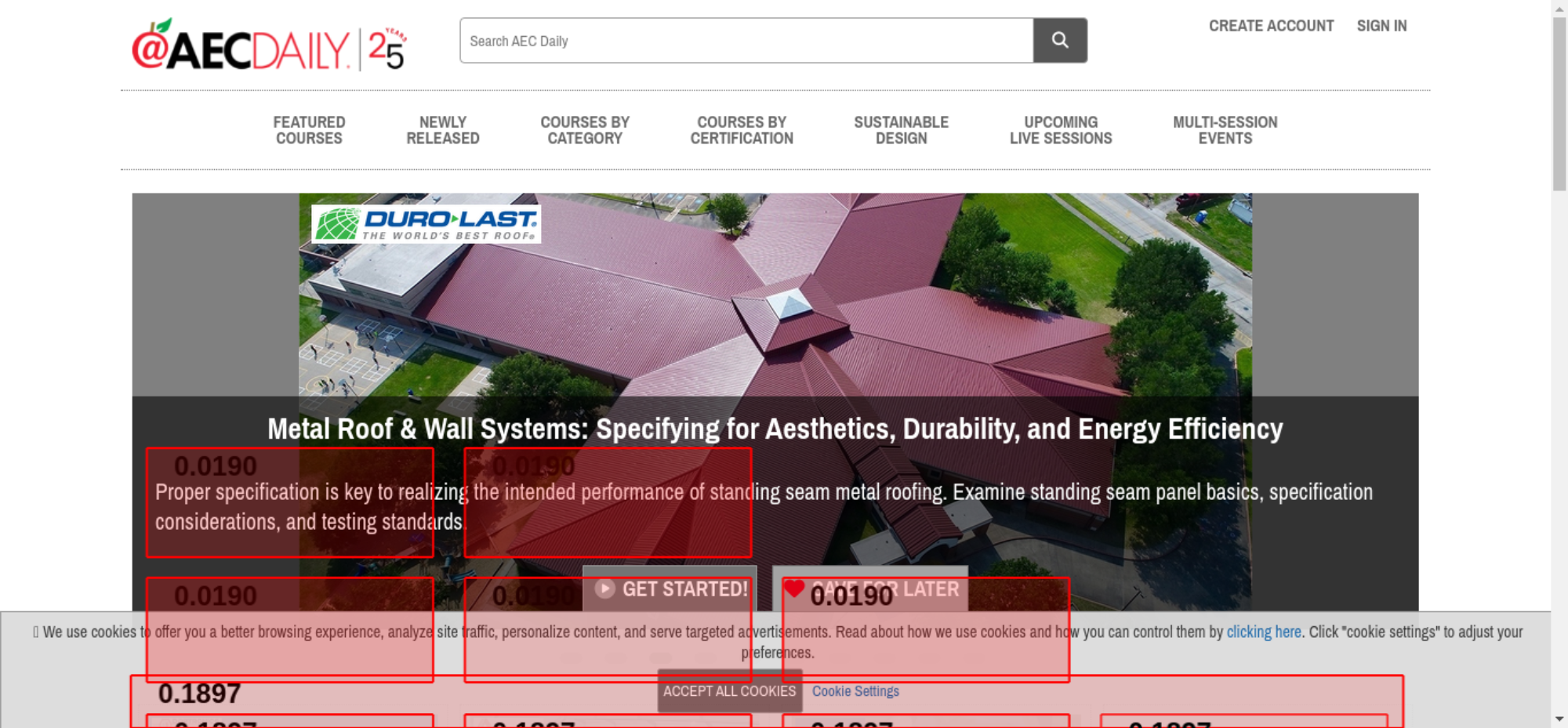Navigate to Sustainable Design
Screen dimensions: 1568x728
[901, 130]
